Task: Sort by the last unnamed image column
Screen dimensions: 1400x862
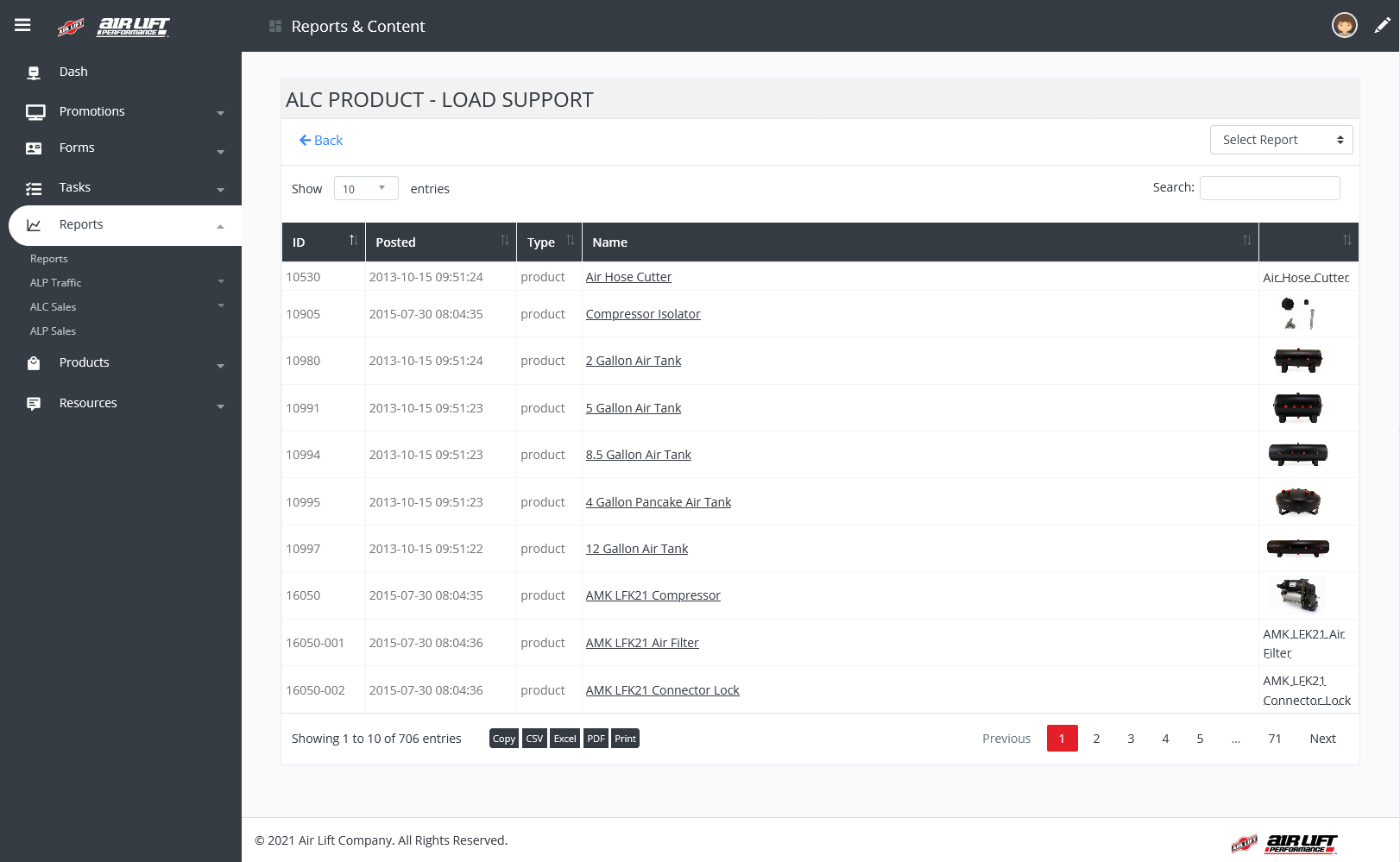Action: [1347, 240]
